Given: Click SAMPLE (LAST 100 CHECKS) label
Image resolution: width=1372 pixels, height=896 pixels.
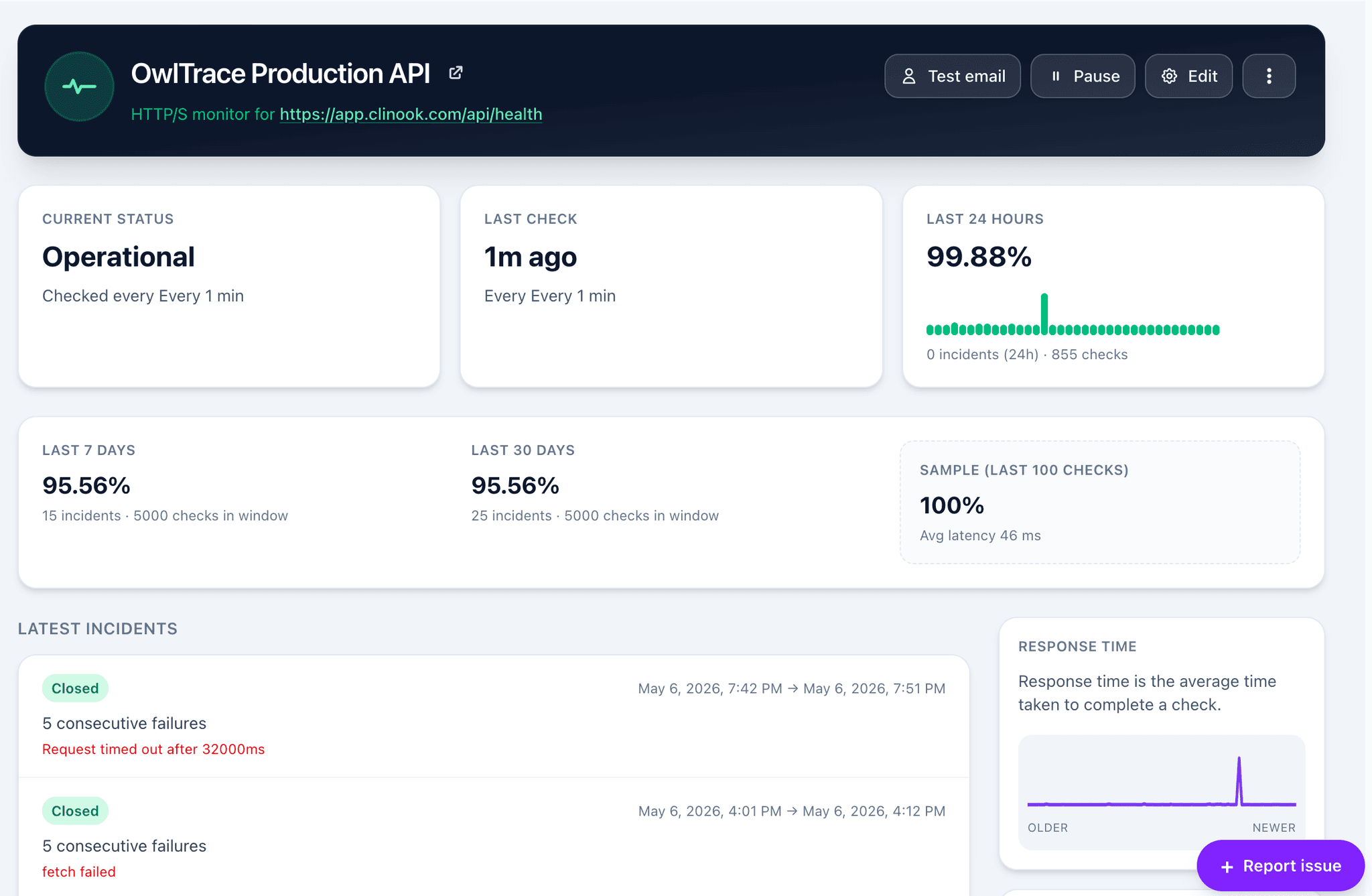Looking at the screenshot, I should click(1024, 470).
